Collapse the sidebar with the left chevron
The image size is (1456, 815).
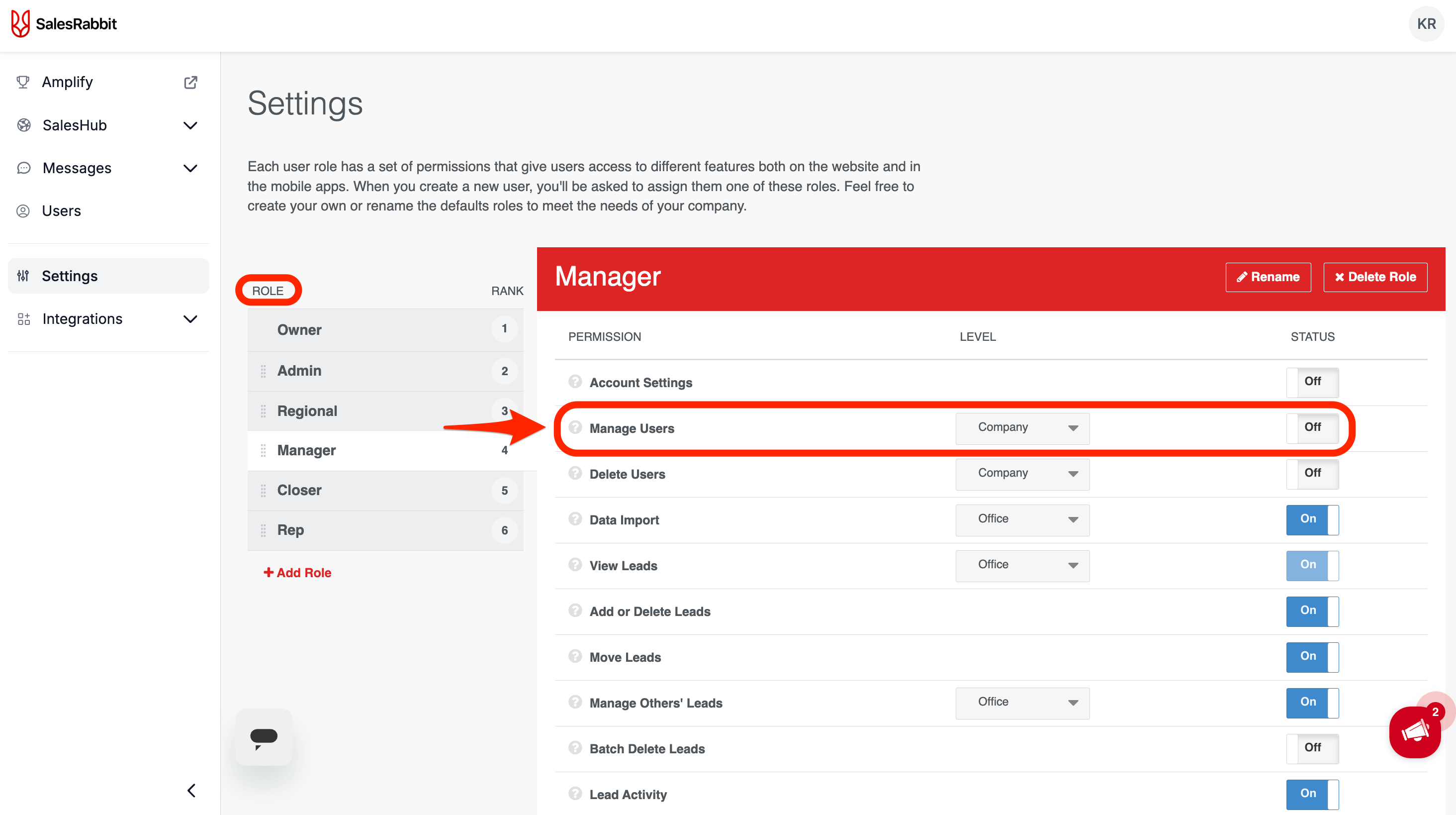pyautogui.click(x=191, y=790)
